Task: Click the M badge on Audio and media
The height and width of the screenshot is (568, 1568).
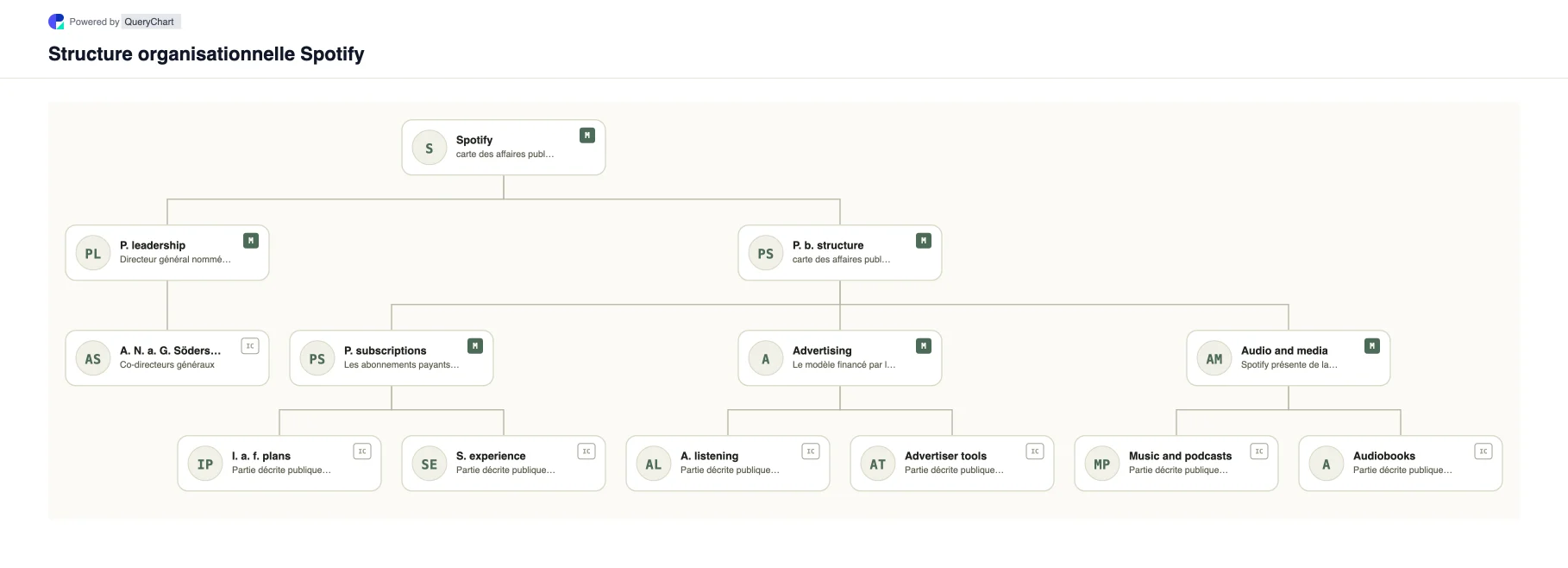Action: 1372,346
